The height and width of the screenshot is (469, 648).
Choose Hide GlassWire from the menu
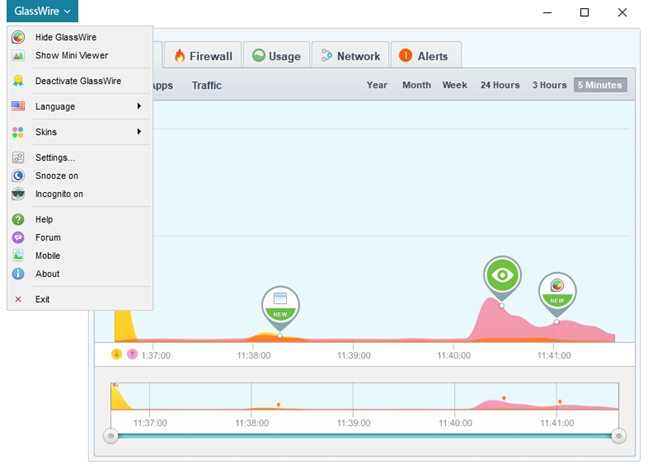80,37
